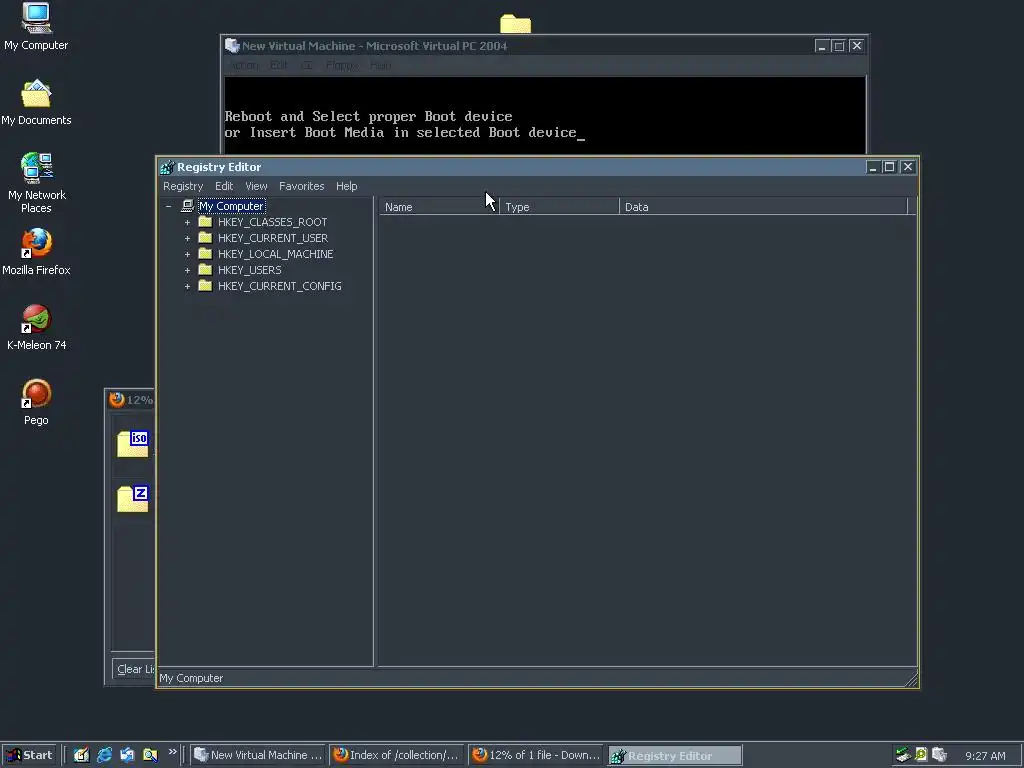Click the middle green tray icon
Screen dimensions: 1024x768
click(x=921, y=755)
